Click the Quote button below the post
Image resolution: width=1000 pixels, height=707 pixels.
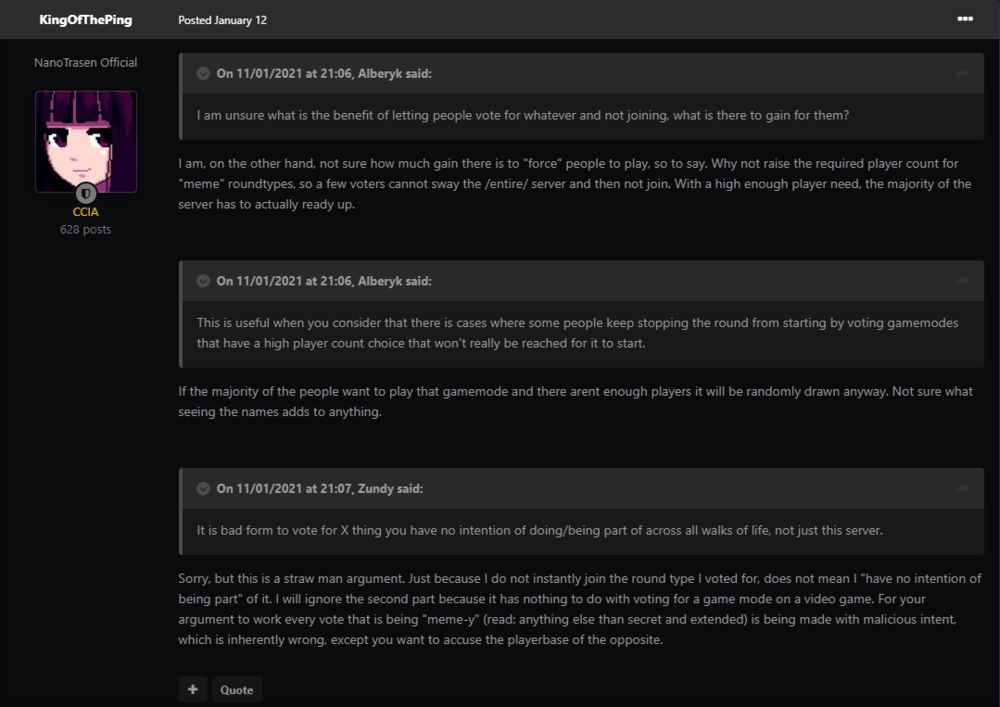coord(237,690)
